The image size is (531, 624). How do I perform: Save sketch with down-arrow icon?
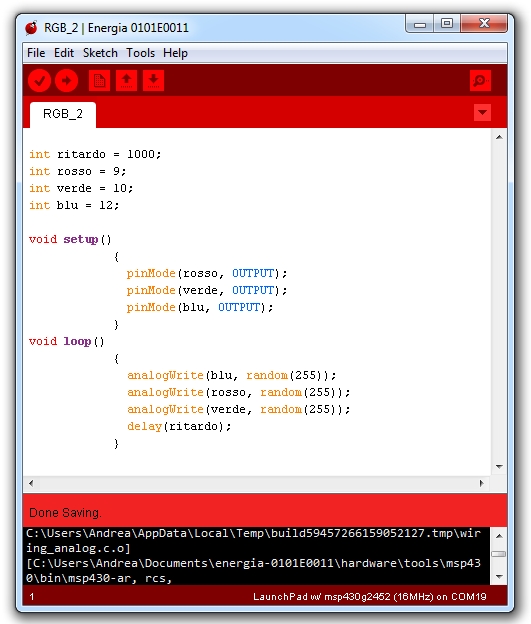point(154,81)
